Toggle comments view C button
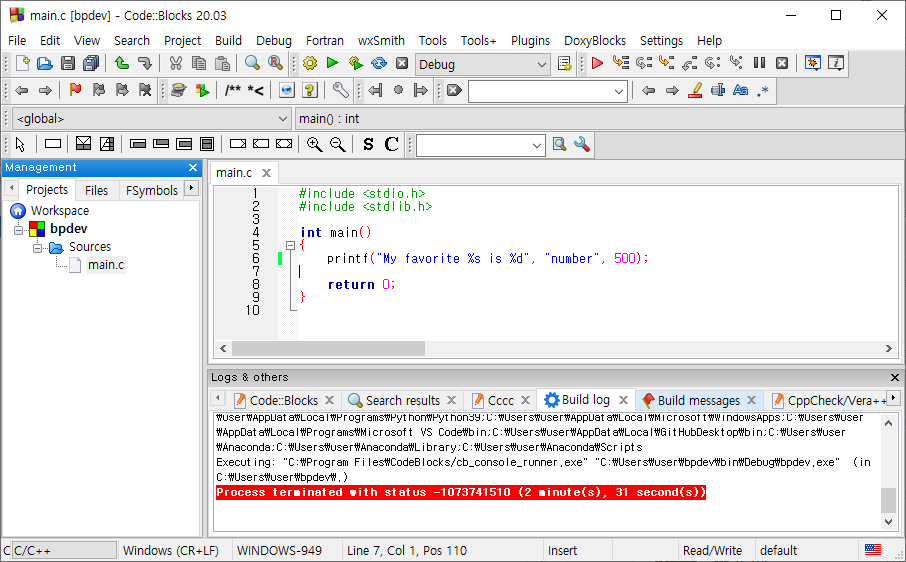The width and height of the screenshot is (906, 562). click(391, 144)
